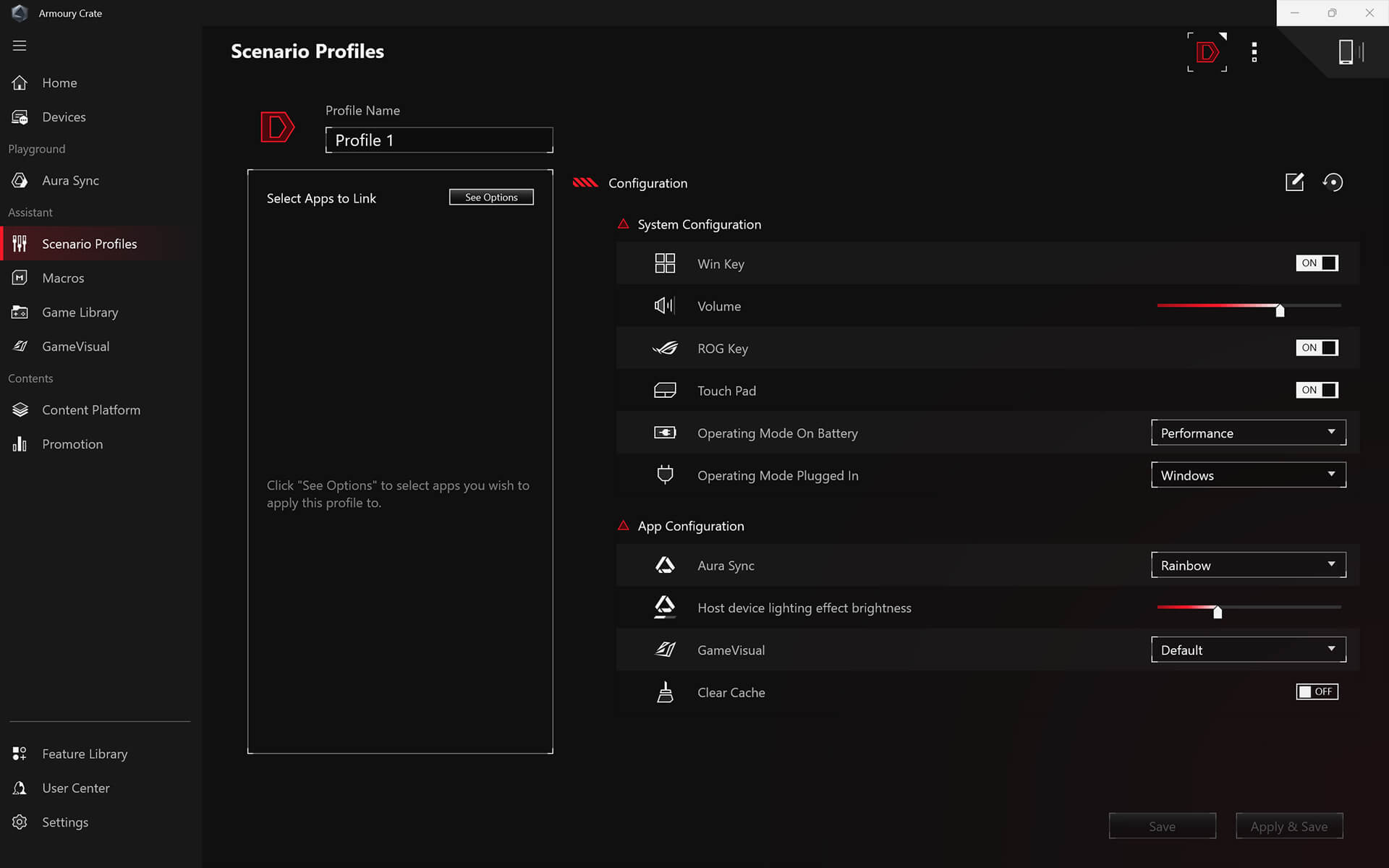The height and width of the screenshot is (868, 1389).
Task: Click the Promotion bar chart icon
Action: tap(20, 444)
